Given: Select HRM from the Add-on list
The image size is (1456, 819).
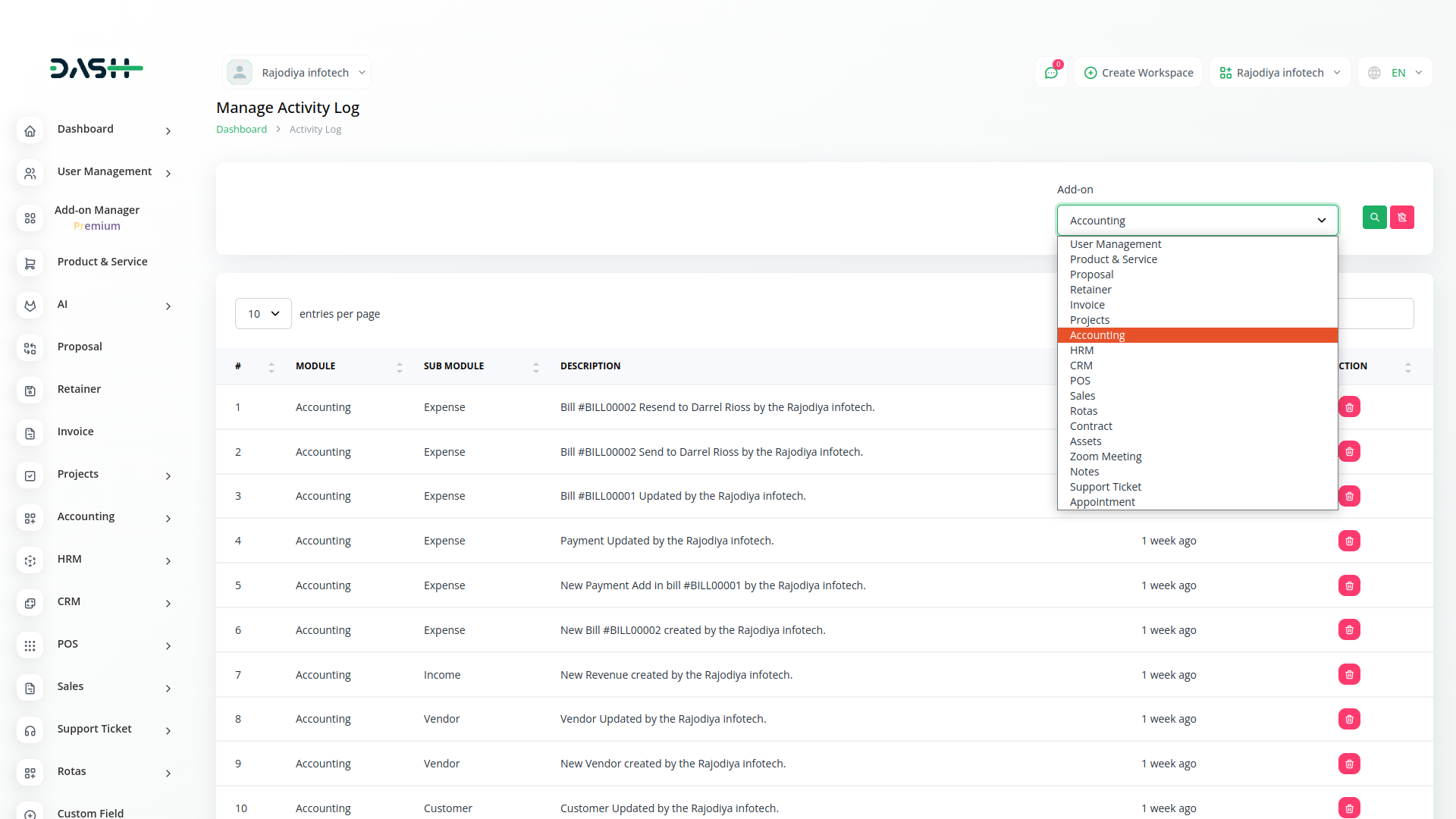Looking at the screenshot, I should pyautogui.click(x=1082, y=350).
